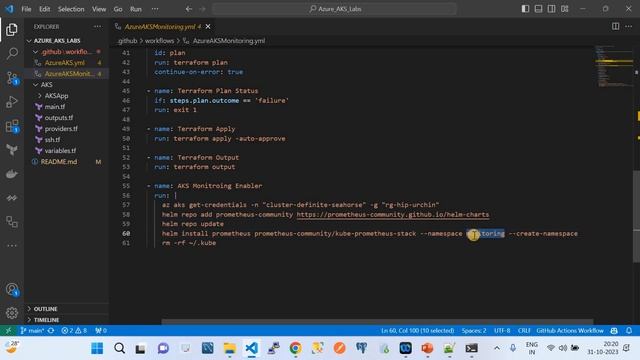Open the Edit menu
The height and width of the screenshot is (360, 640).
point(44,9)
